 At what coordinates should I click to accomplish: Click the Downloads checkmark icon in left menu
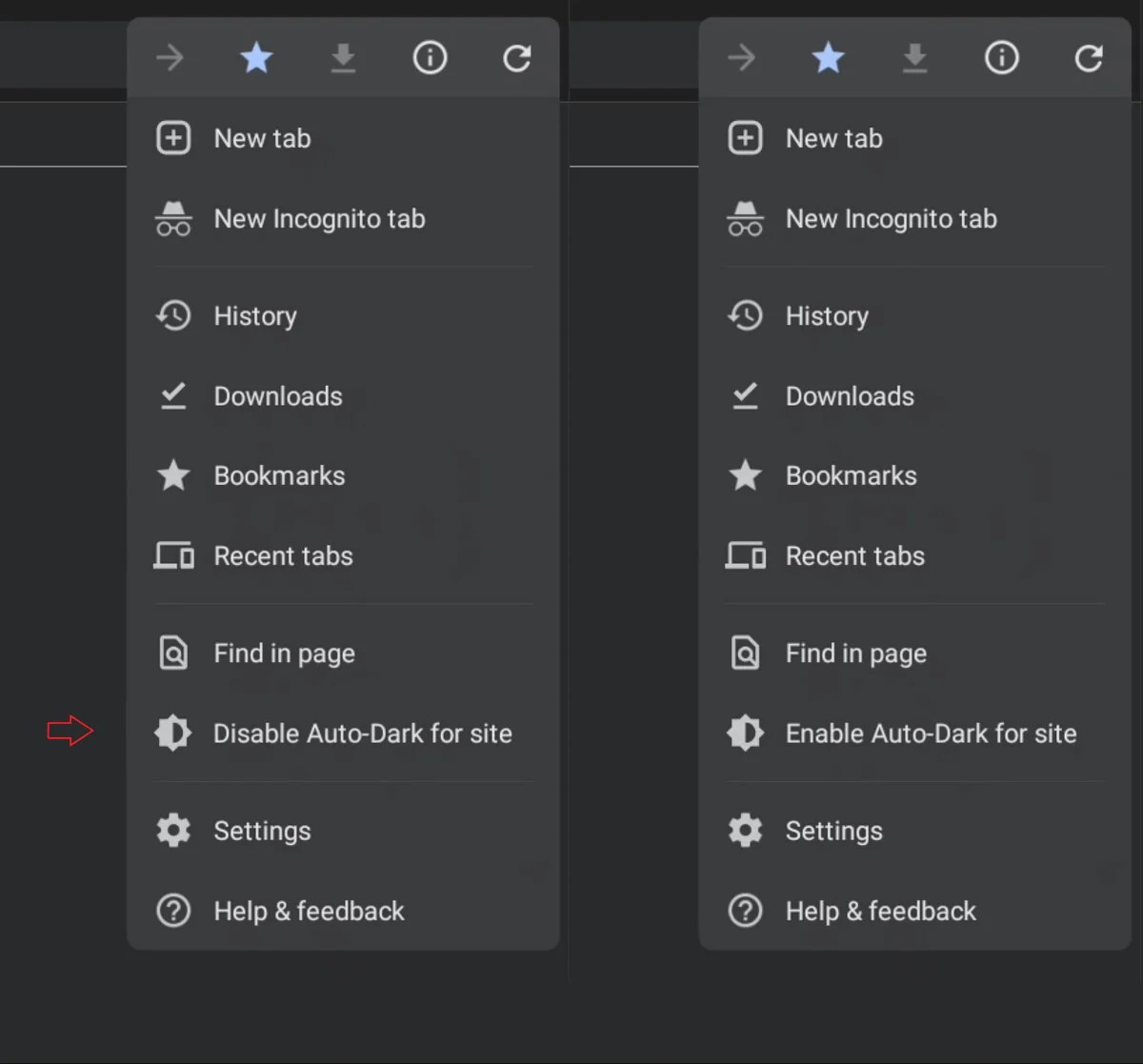(x=173, y=395)
